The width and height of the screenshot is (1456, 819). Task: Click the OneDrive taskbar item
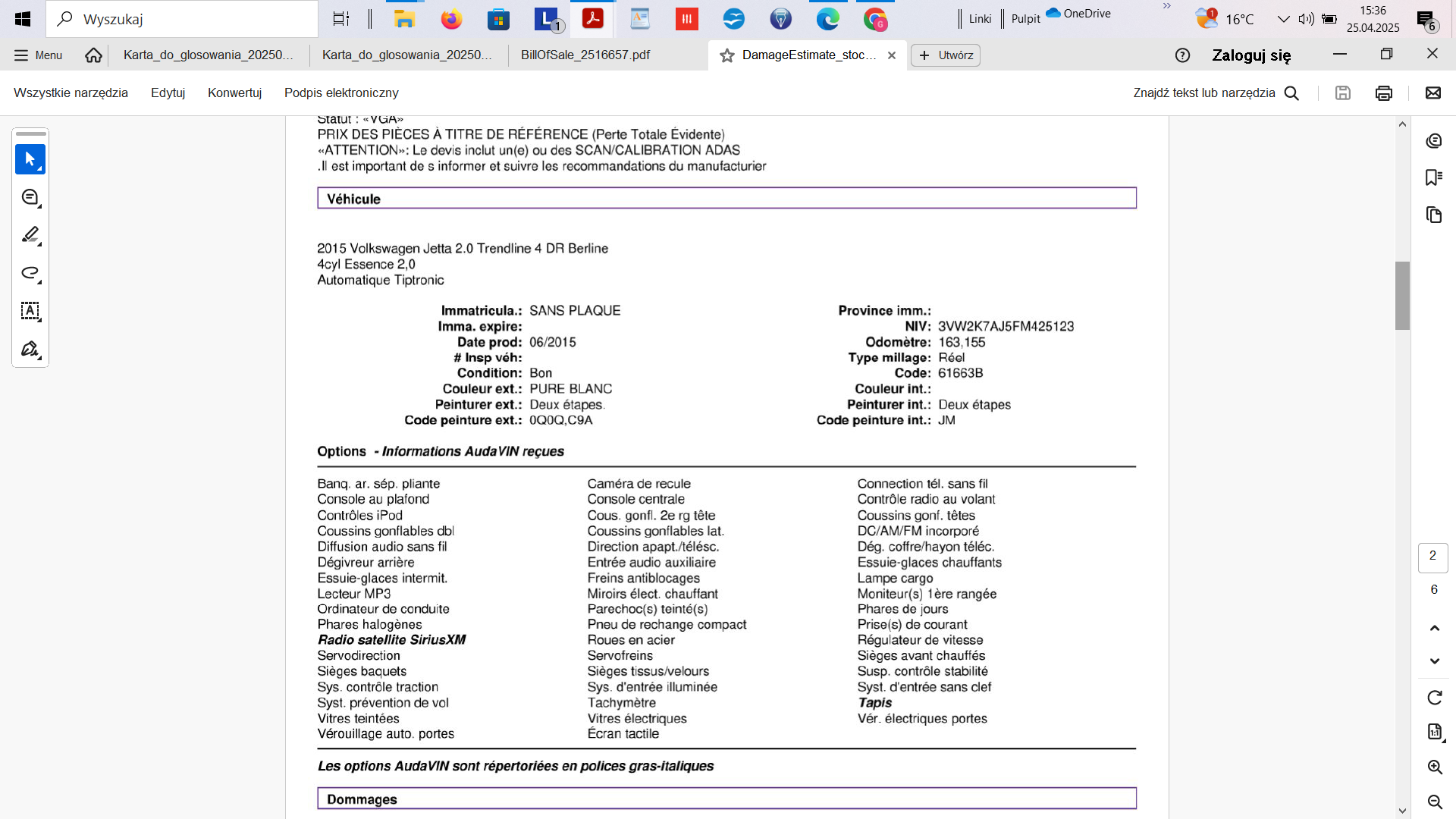coord(1078,13)
